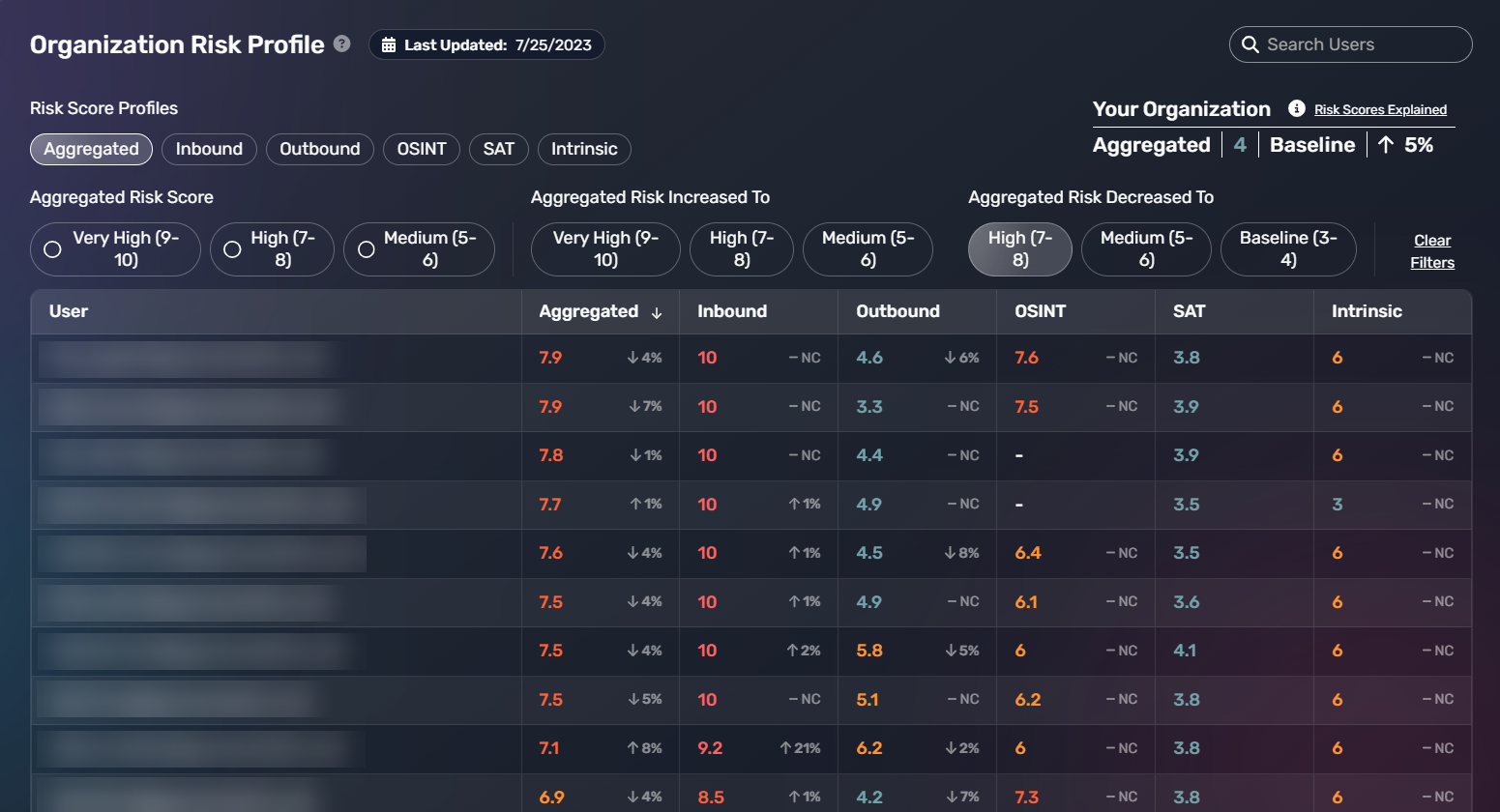Switch to the Inbound risk profile tab
The image size is (1500, 812).
(209, 149)
